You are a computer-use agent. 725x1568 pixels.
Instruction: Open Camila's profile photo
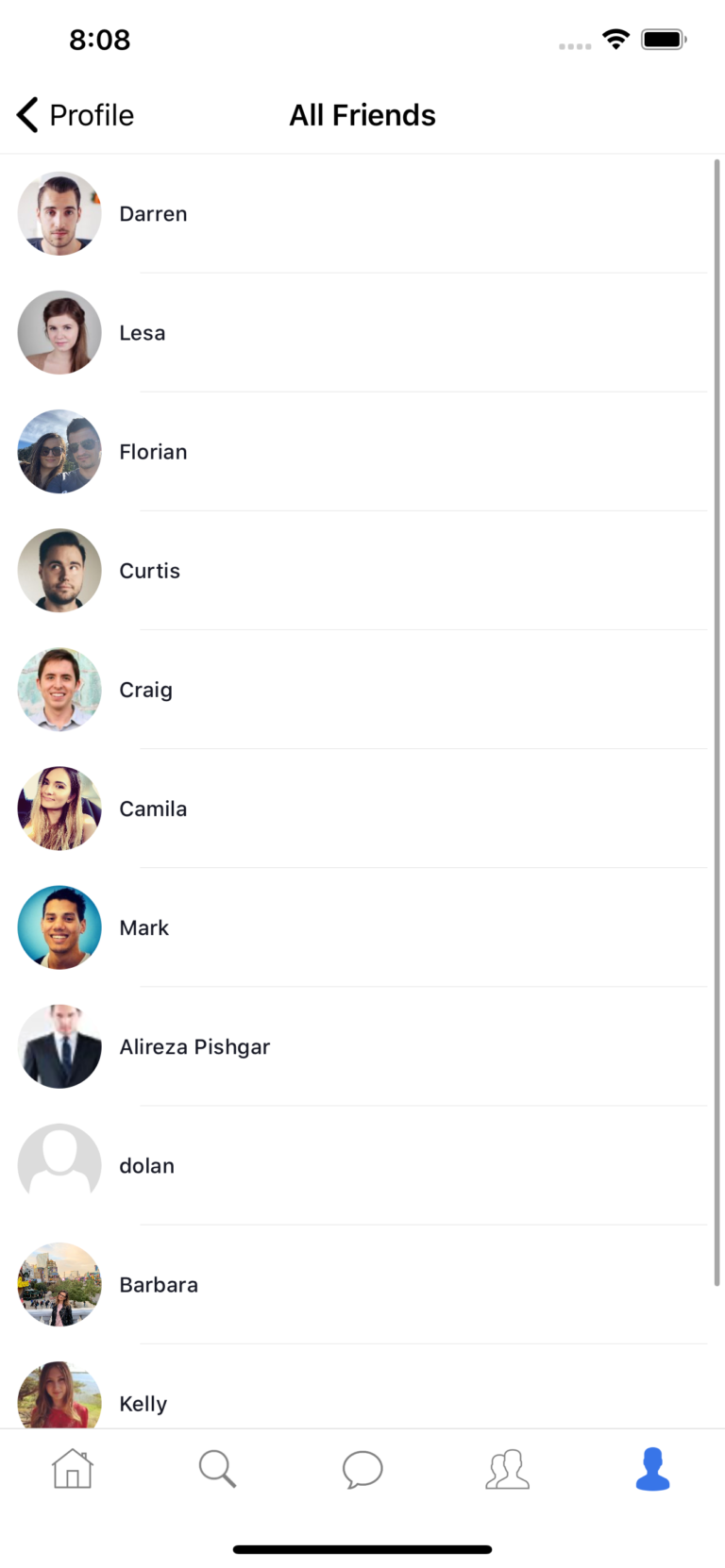(x=59, y=809)
